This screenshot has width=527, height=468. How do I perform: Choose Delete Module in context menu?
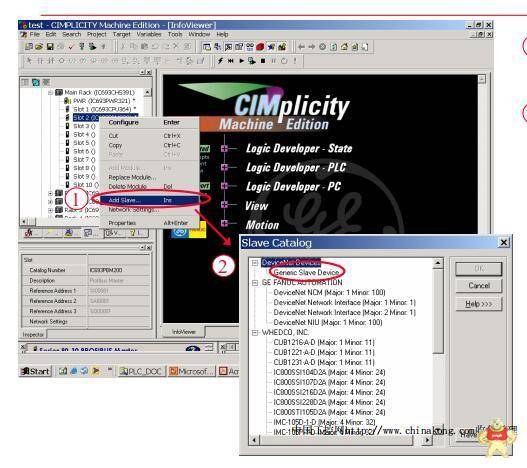150,187
